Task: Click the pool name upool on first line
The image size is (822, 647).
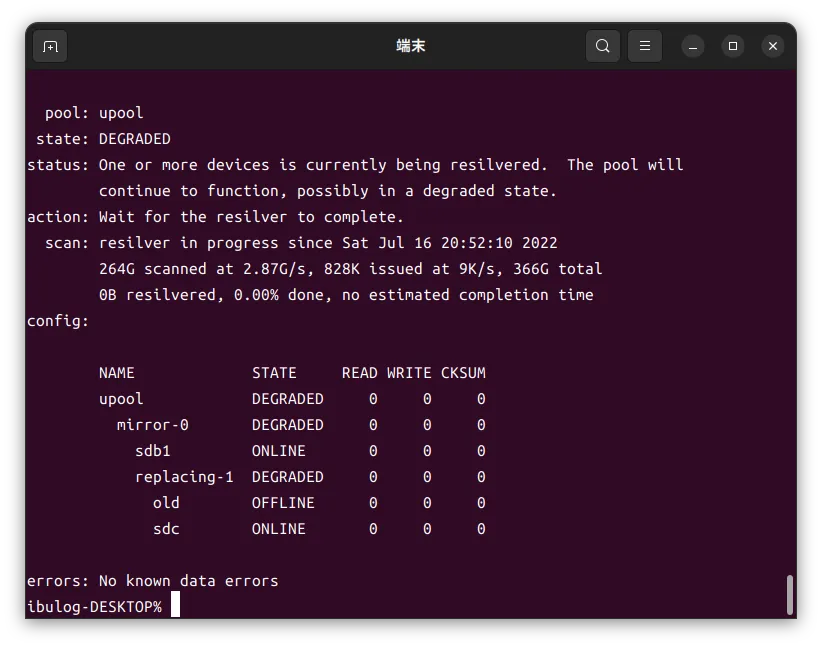Action: coord(121,113)
